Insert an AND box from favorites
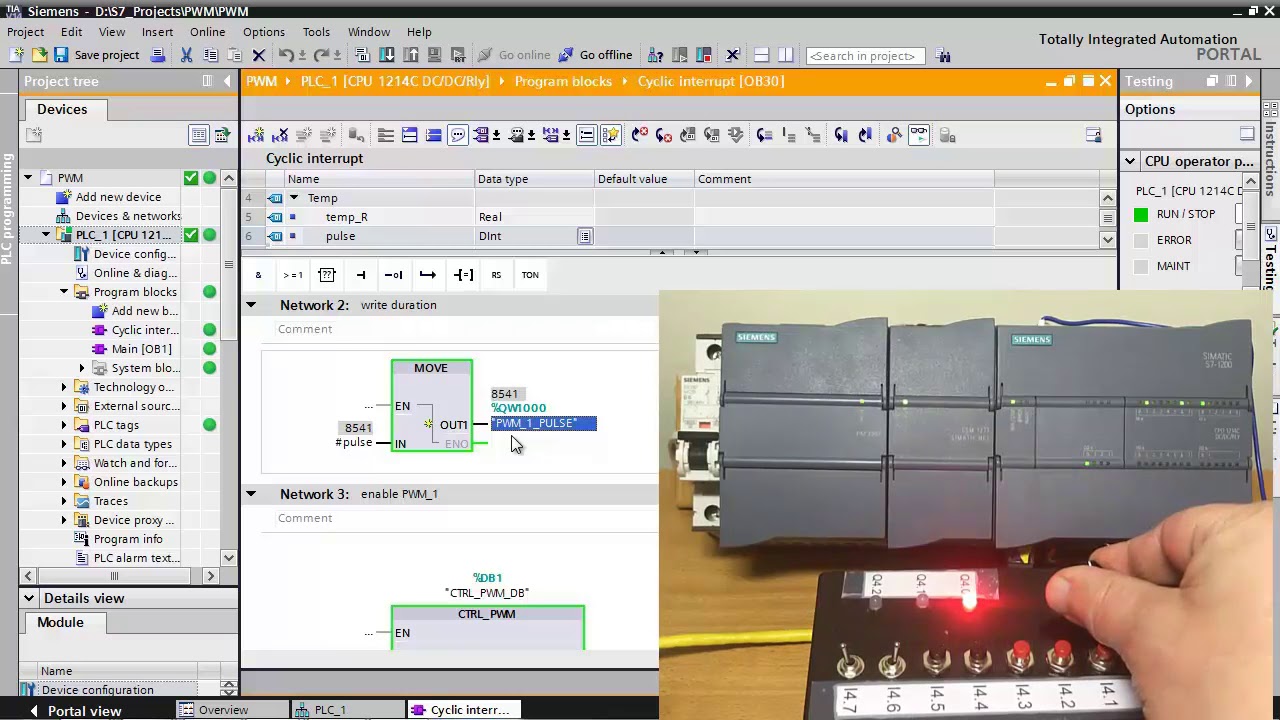 258,275
